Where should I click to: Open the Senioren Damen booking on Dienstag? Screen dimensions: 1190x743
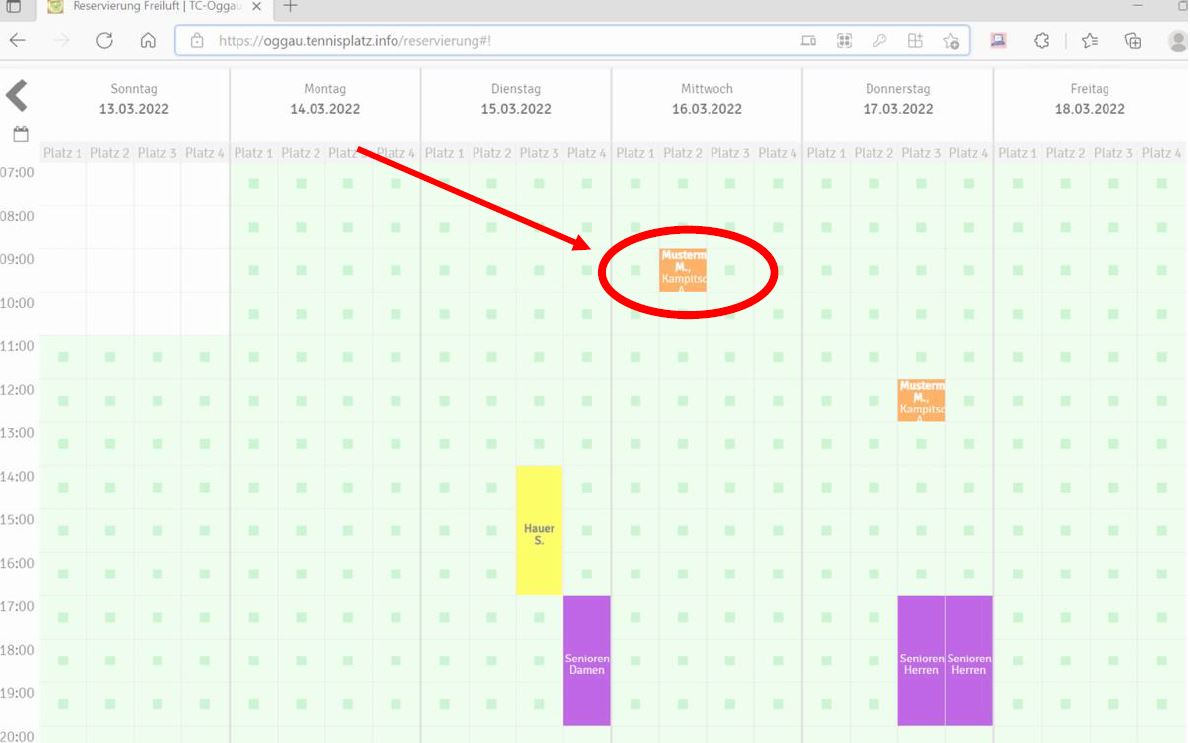587,660
